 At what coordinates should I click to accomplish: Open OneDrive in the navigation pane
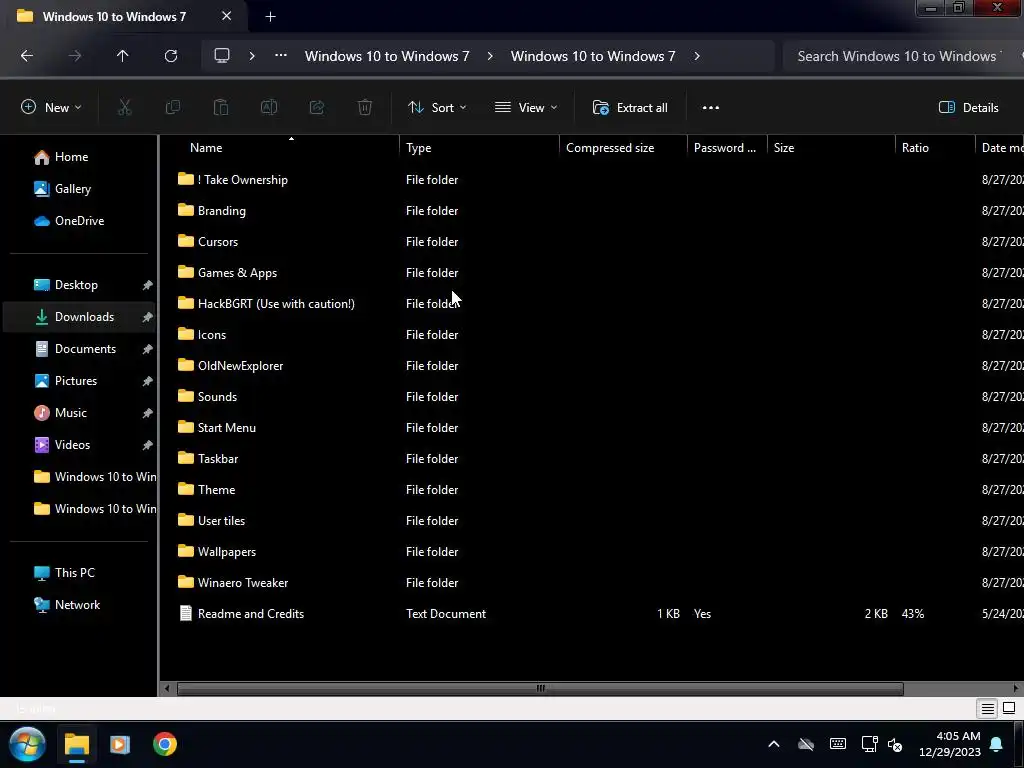(x=79, y=221)
